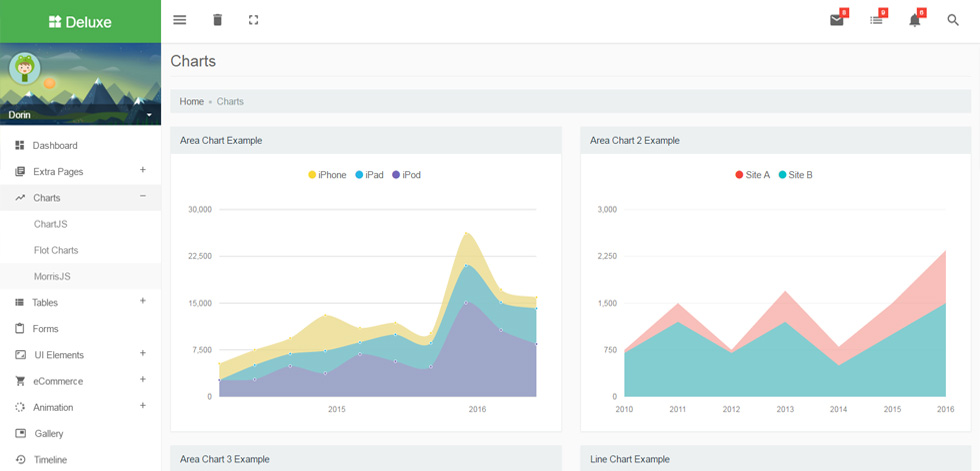Click the Deluxe brand name

(88, 22)
